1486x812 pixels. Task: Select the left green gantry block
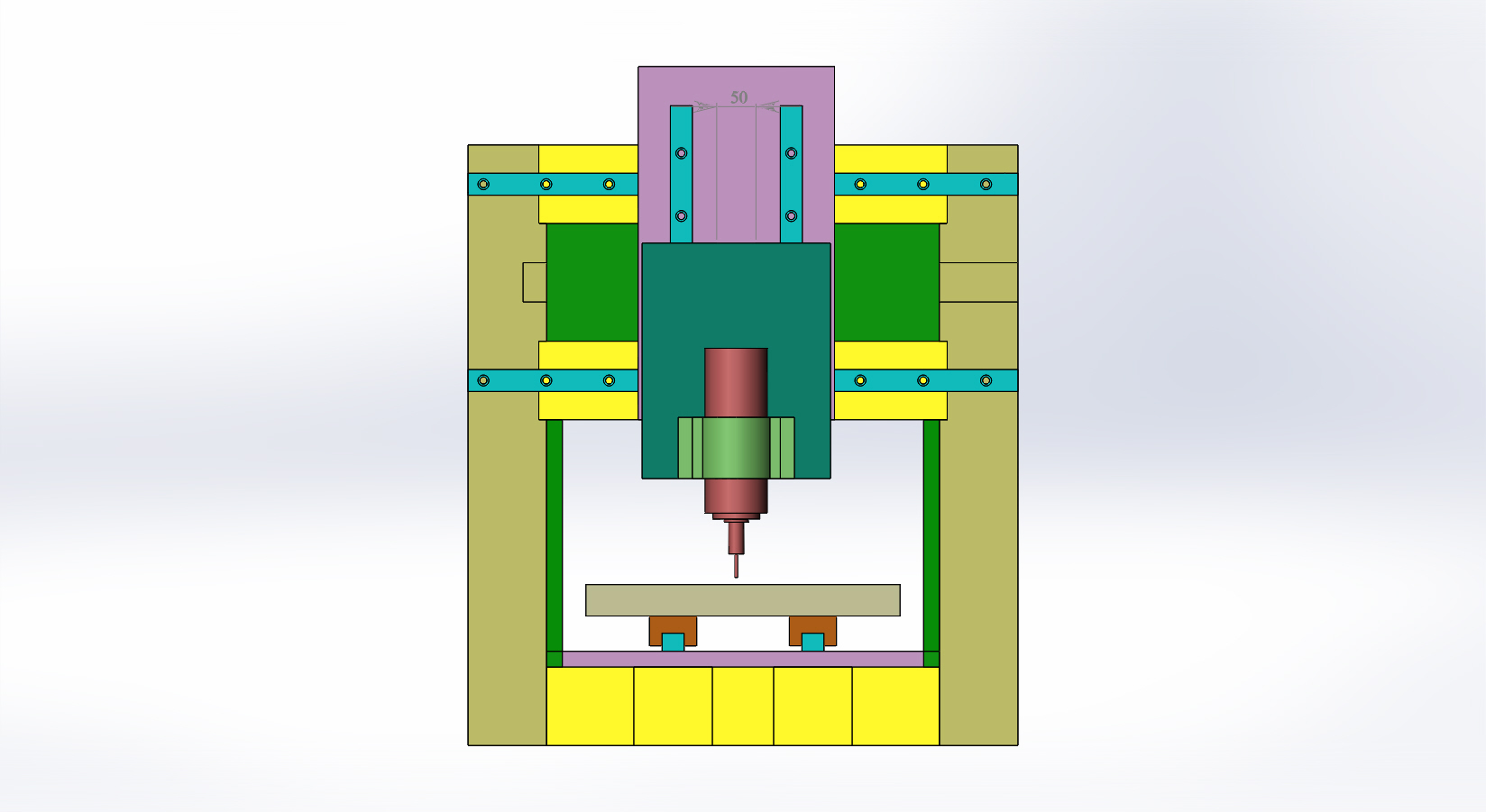[x=592, y=282]
